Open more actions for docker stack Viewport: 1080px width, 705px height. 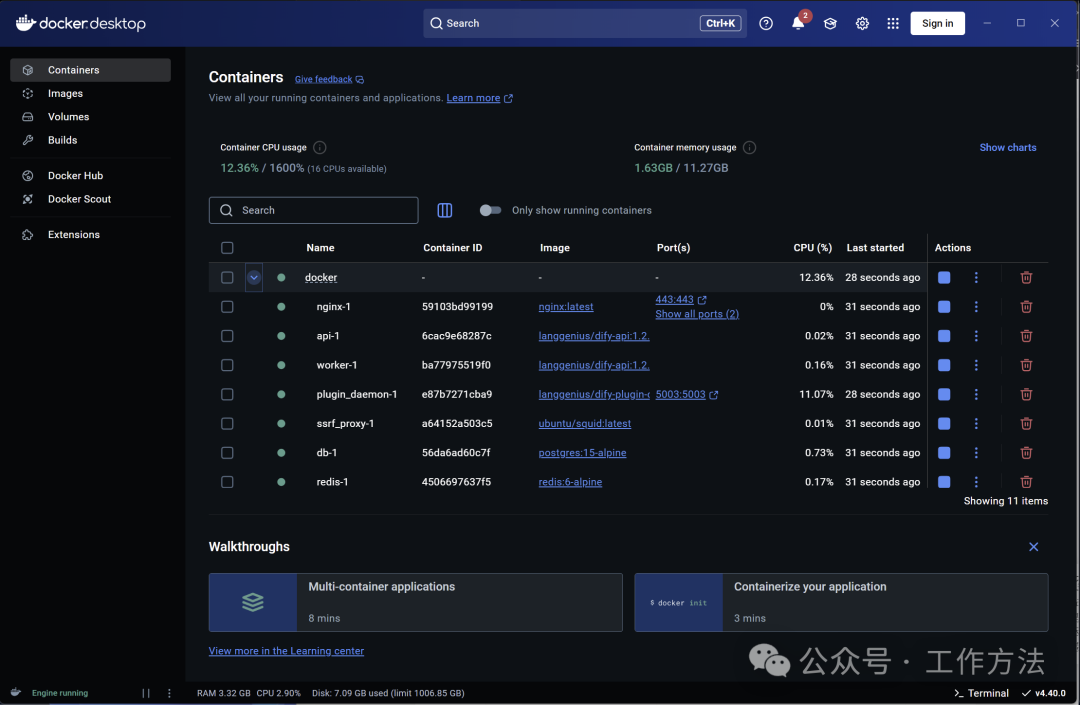975,277
